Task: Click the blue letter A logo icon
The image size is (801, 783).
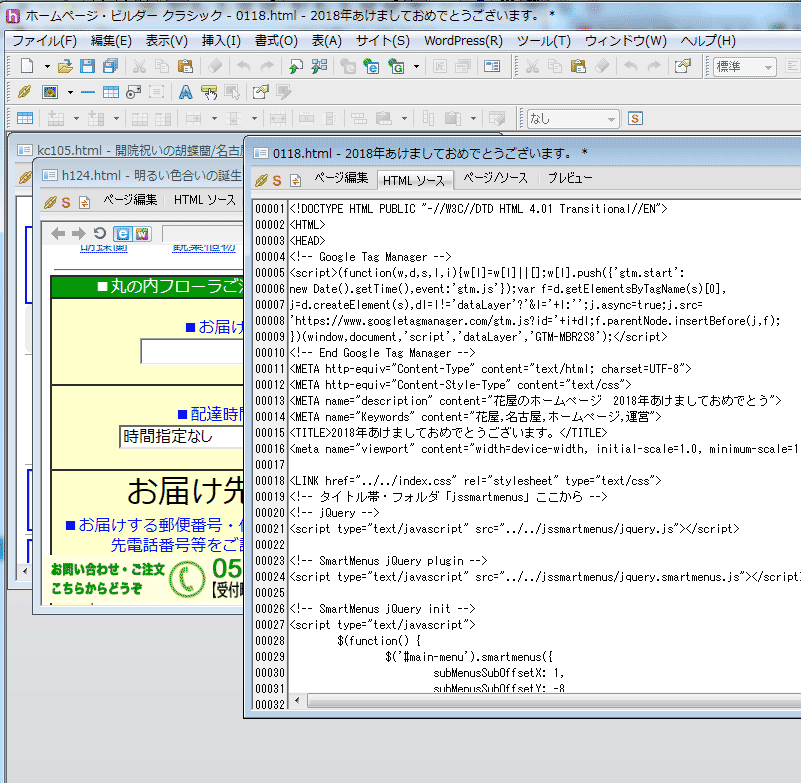Action: (x=185, y=92)
